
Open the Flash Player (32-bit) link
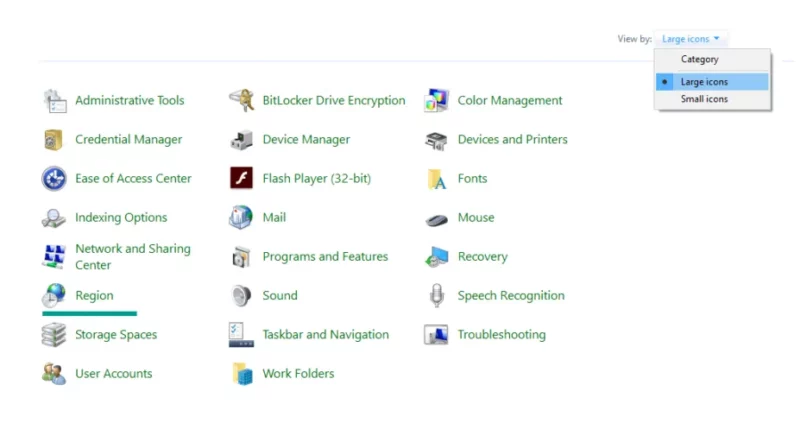[316, 179]
